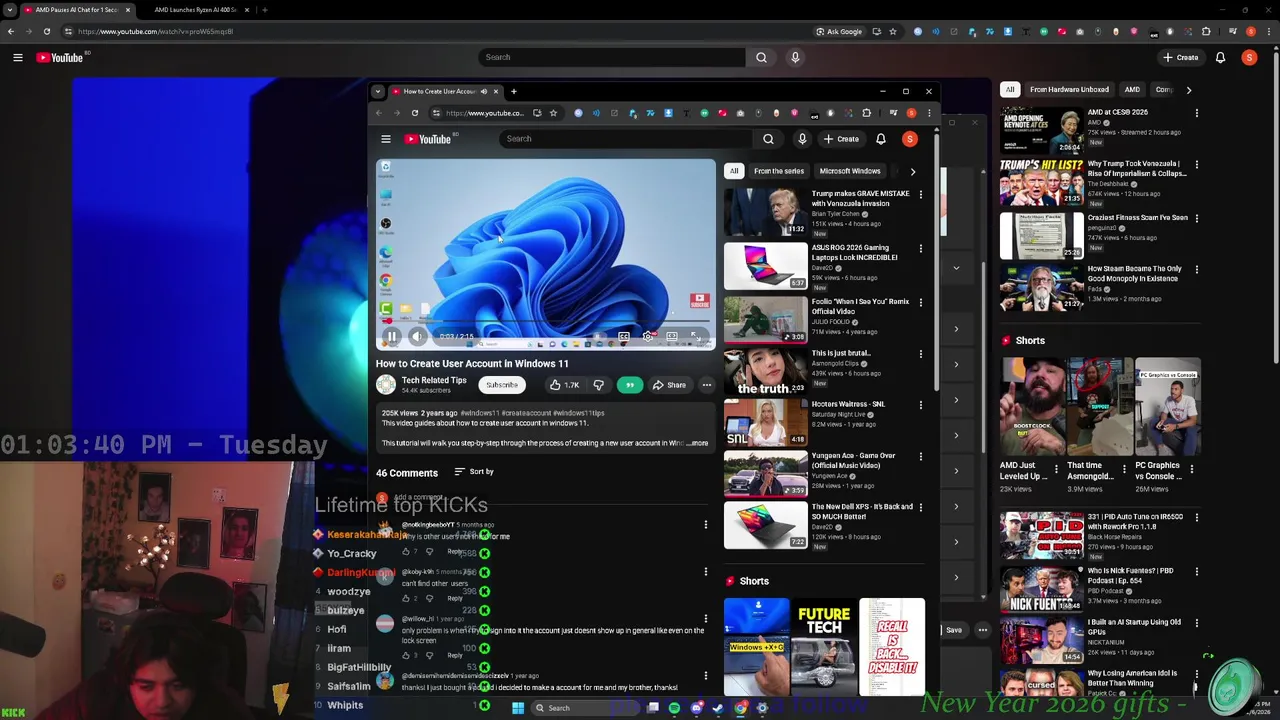Open options for 'This is just brutal' video
This screenshot has height=720, width=1280.
pos(921,354)
